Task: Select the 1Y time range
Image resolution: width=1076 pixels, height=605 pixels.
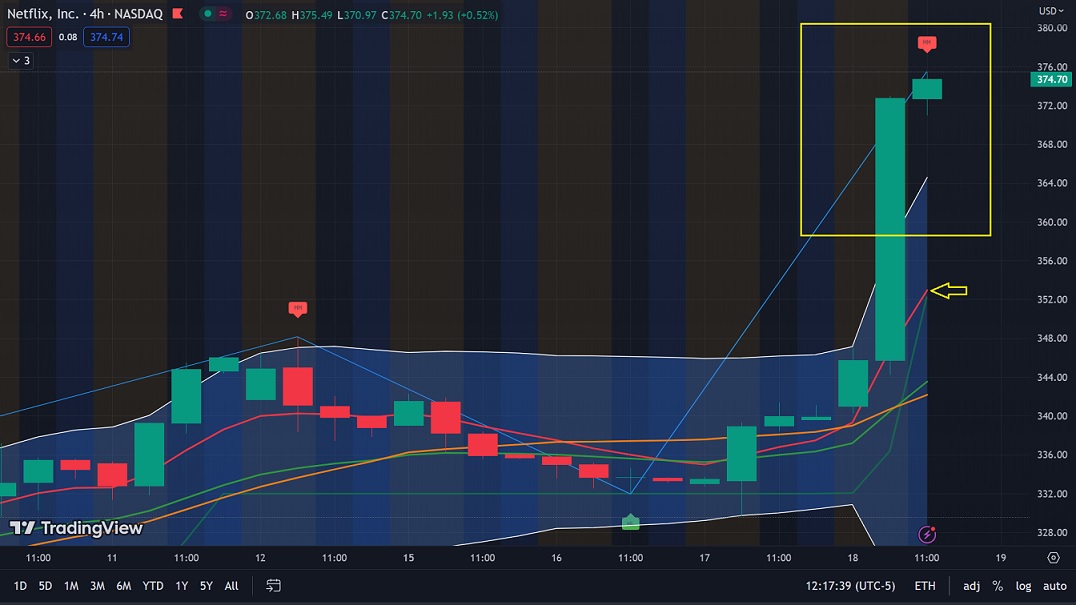Action: 181,586
